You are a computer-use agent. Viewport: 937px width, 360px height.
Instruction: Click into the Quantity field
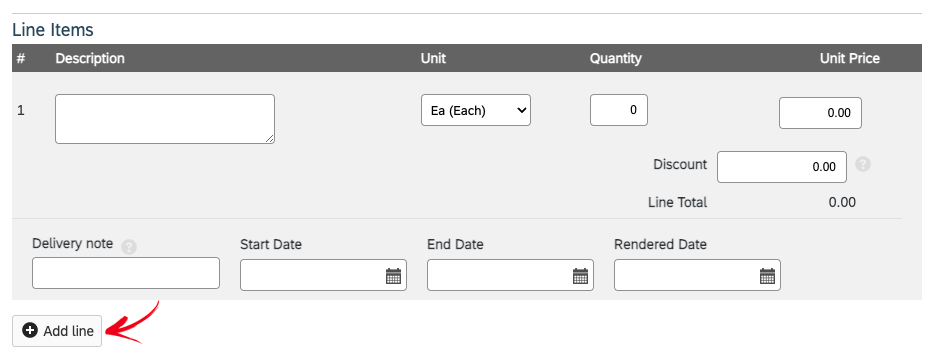click(618, 110)
